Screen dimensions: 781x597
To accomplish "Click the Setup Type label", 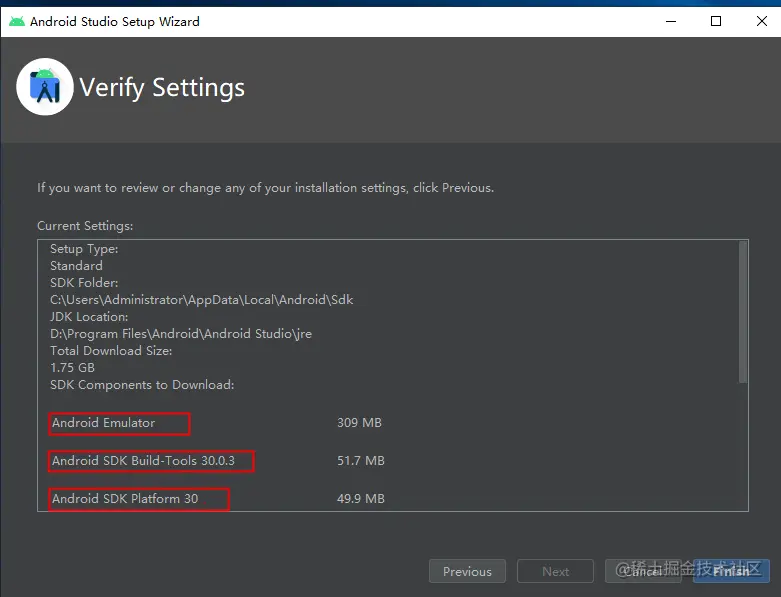I will coord(84,249).
